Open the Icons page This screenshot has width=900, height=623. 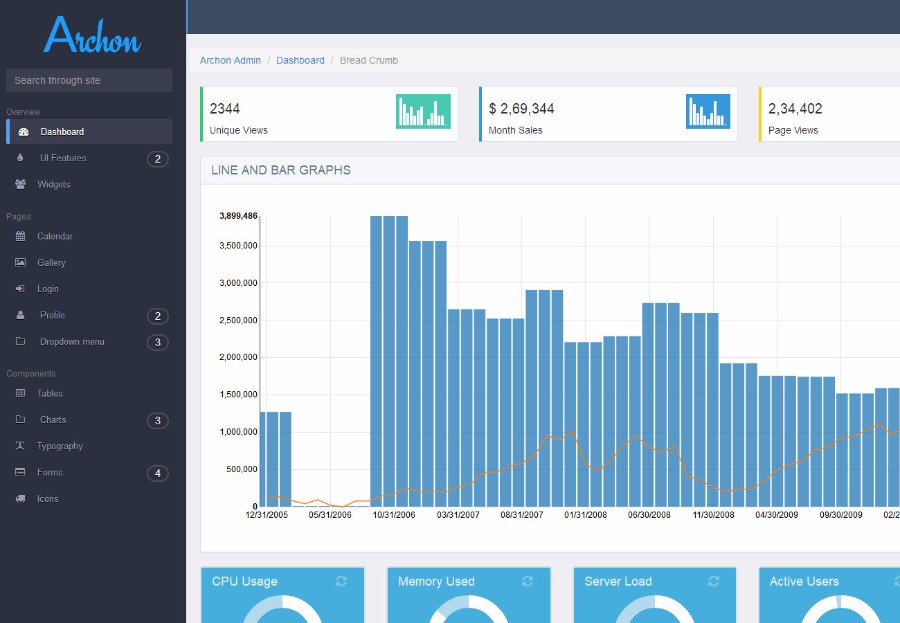pyautogui.click(x=48, y=498)
